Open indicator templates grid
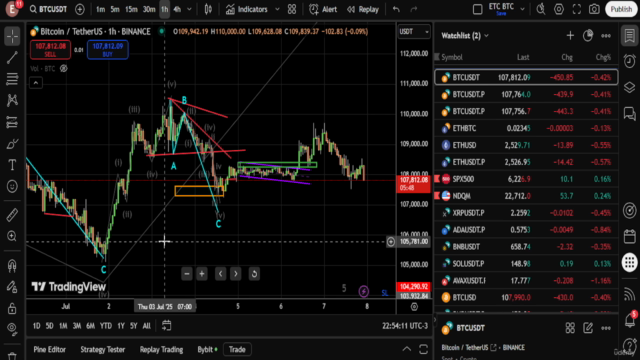Viewport: 640px width, 360px height. click(292, 9)
